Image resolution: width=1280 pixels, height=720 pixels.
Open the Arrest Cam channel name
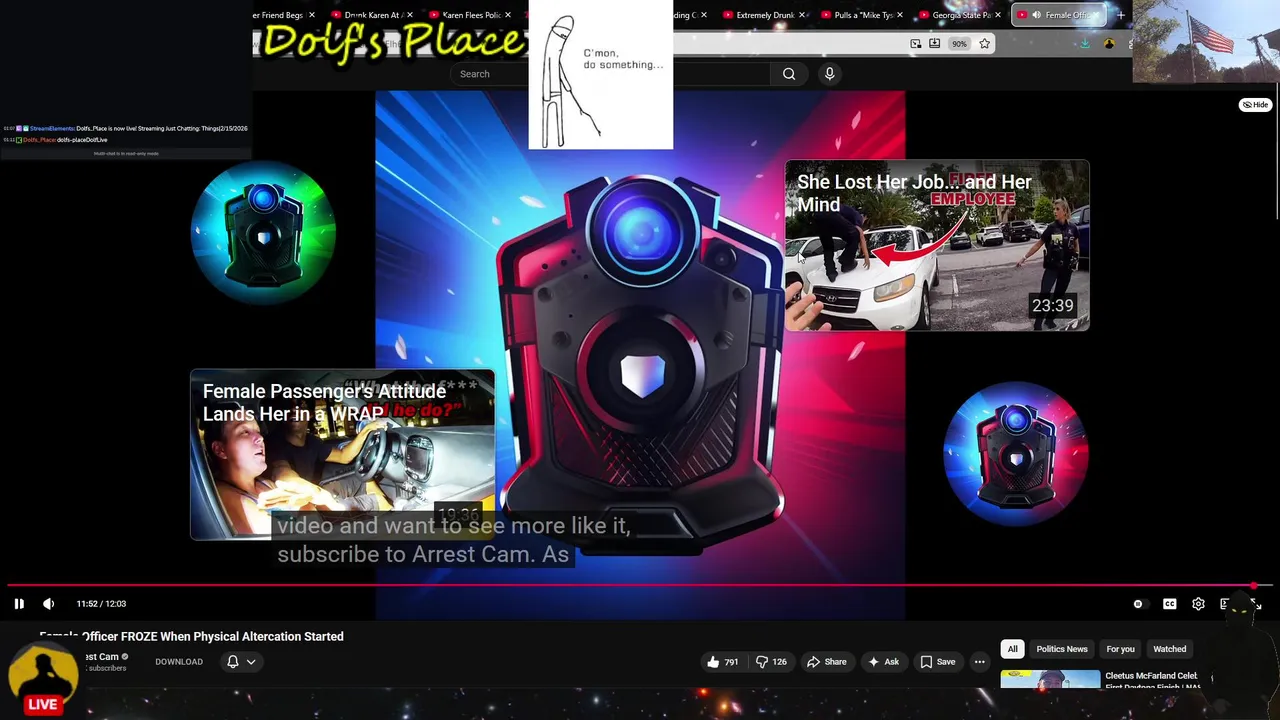coord(102,657)
